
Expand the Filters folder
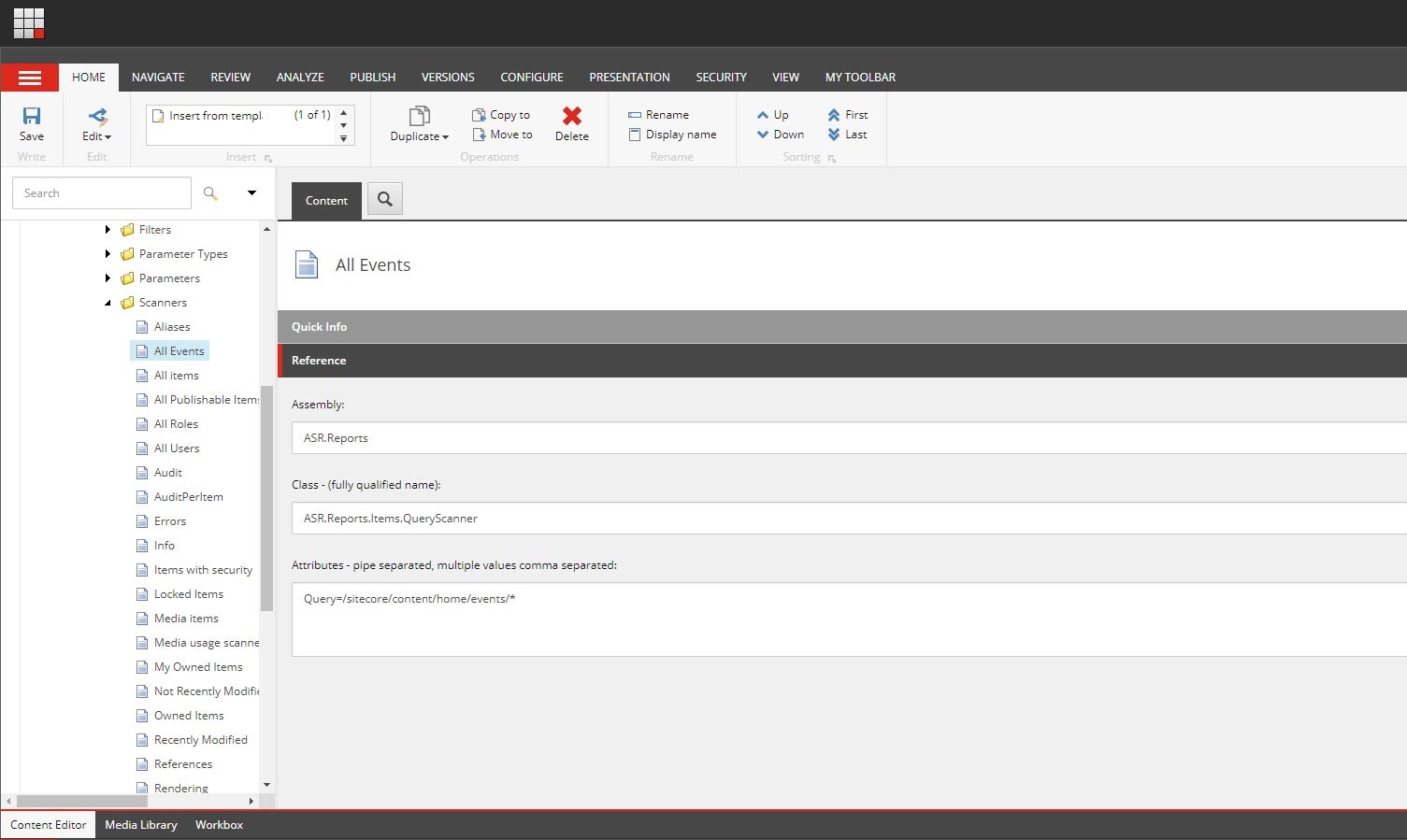coord(108,230)
